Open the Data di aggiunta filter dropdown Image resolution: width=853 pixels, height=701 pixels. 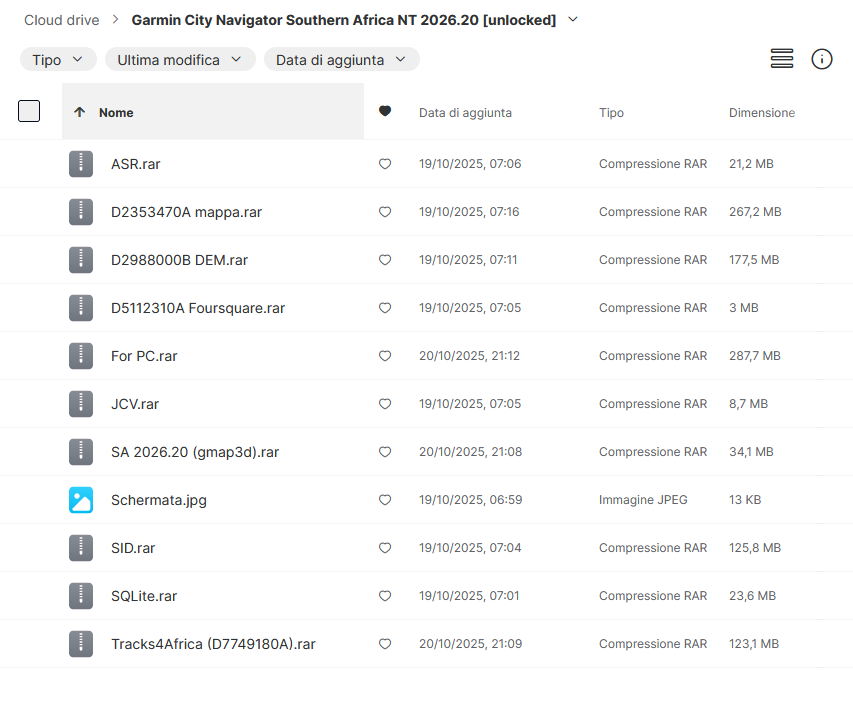(342, 59)
